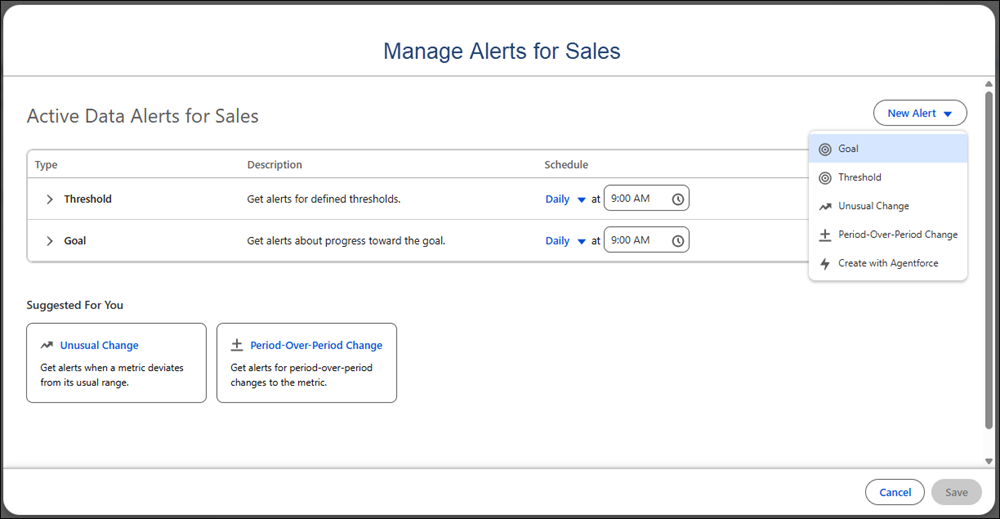
Task: Click 'Active Data Alerts for Sales' heading
Action: coord(142,116)
